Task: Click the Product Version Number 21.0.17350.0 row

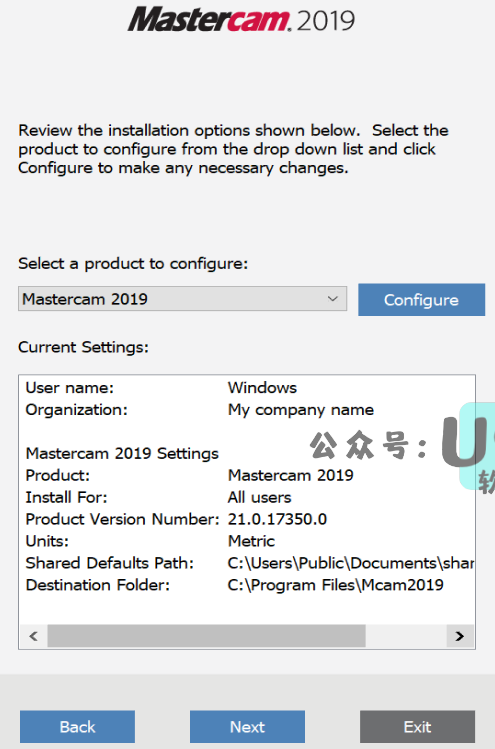Action: [x=176, y=519]
